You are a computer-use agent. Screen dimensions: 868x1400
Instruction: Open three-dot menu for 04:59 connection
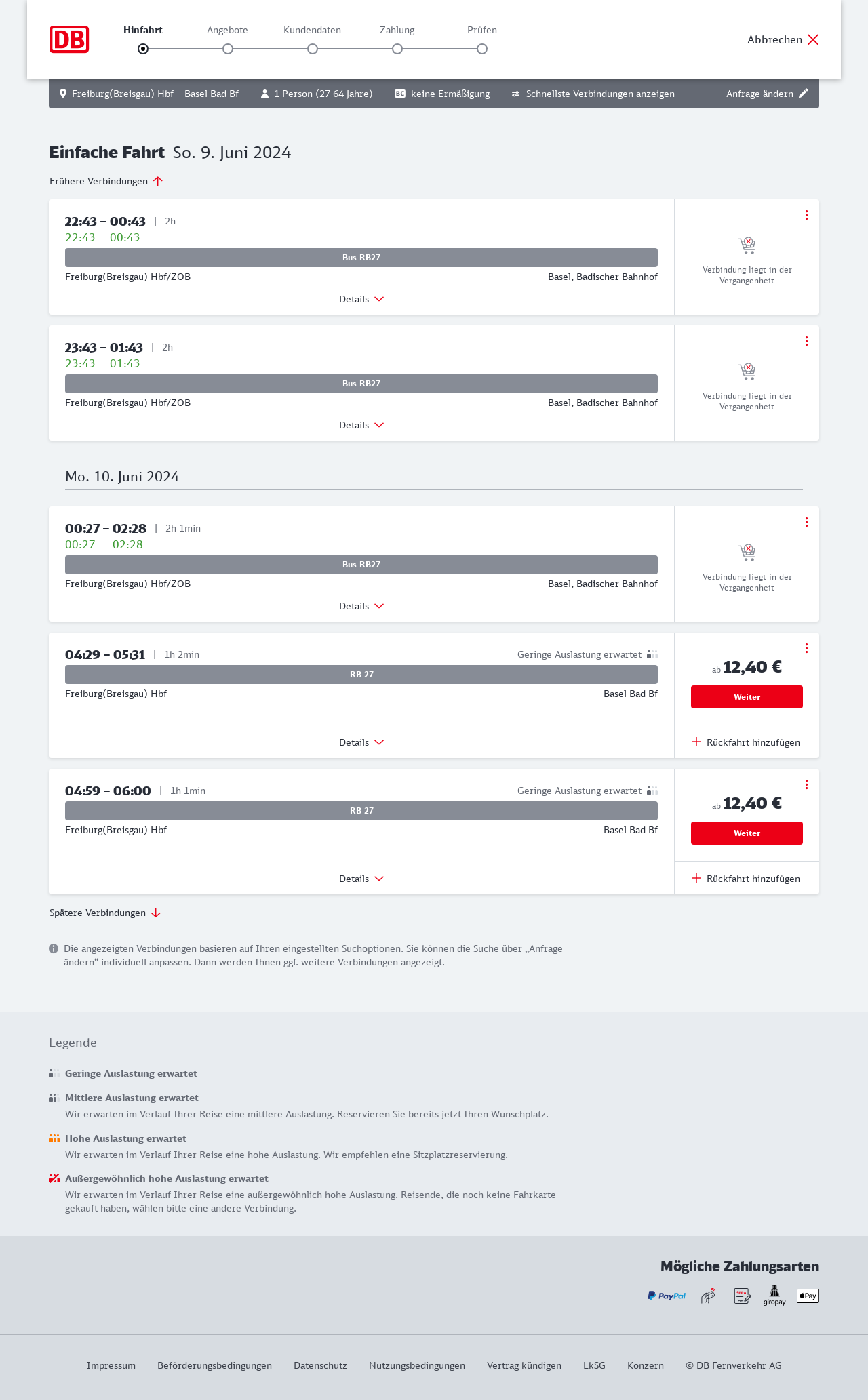[806, 784]
